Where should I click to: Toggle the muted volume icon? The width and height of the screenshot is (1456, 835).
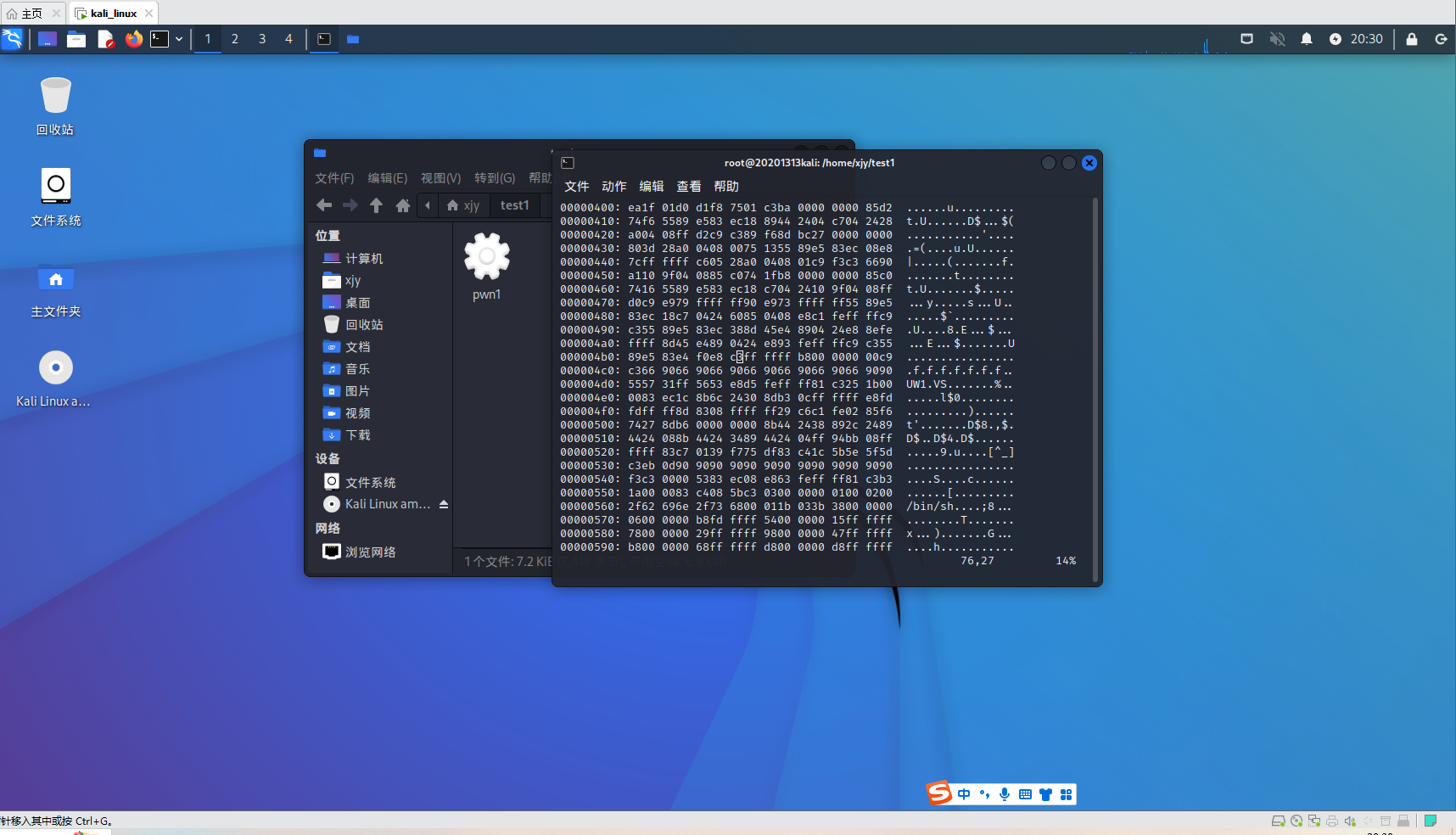(1277, 39)
